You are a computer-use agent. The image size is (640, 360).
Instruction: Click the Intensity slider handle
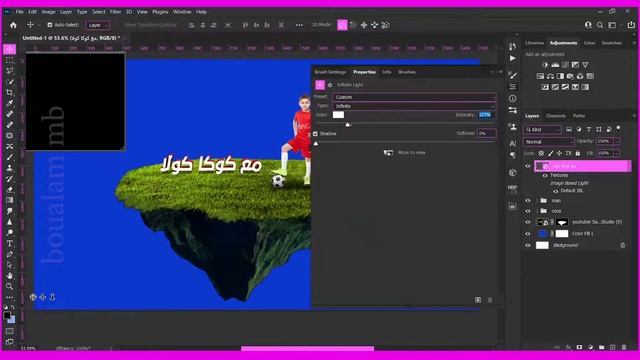(x=348, y=124)
